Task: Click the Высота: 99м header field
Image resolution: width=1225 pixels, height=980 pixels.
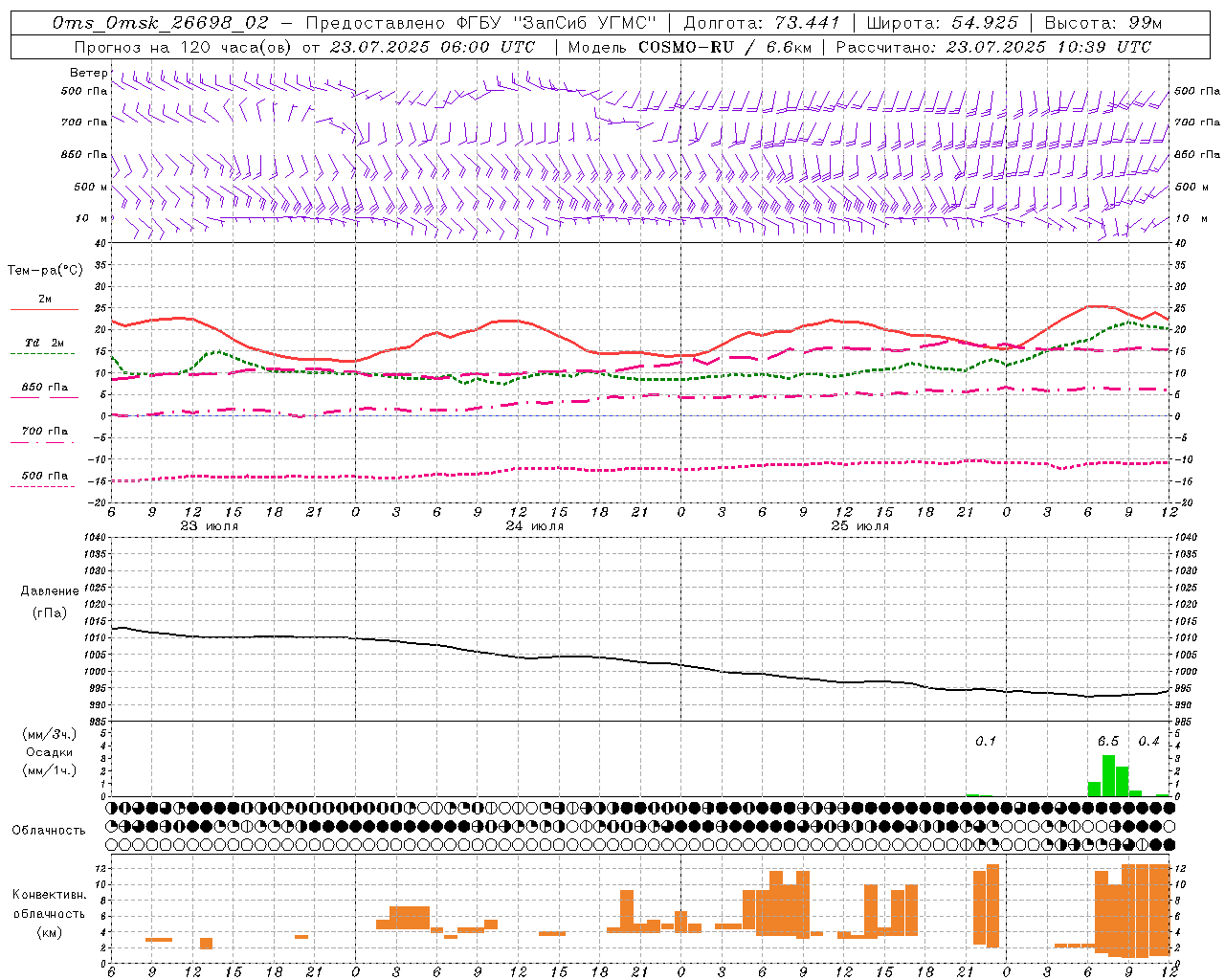Action: [x=1103, y=22]
